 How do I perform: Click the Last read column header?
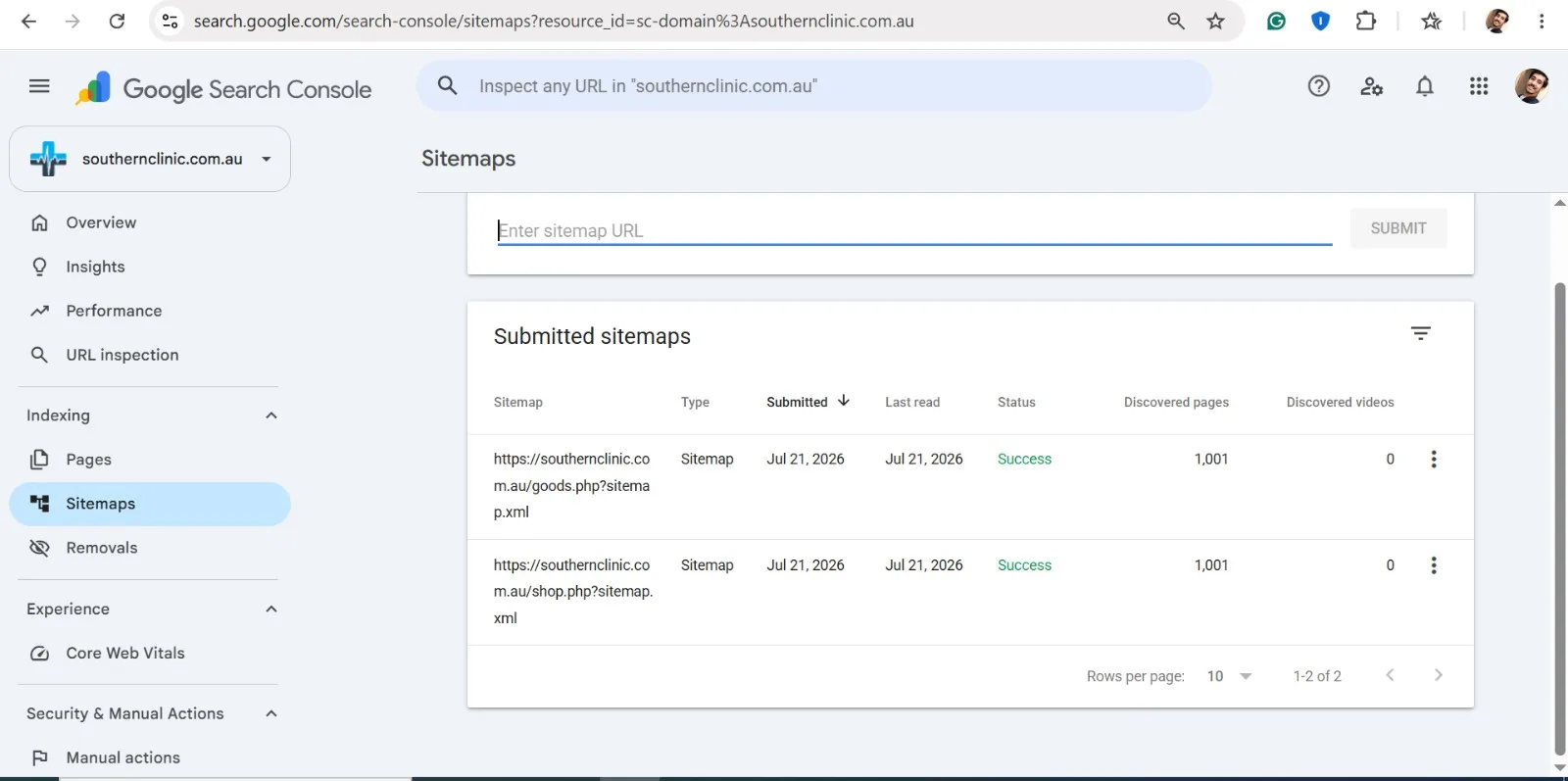912,402
